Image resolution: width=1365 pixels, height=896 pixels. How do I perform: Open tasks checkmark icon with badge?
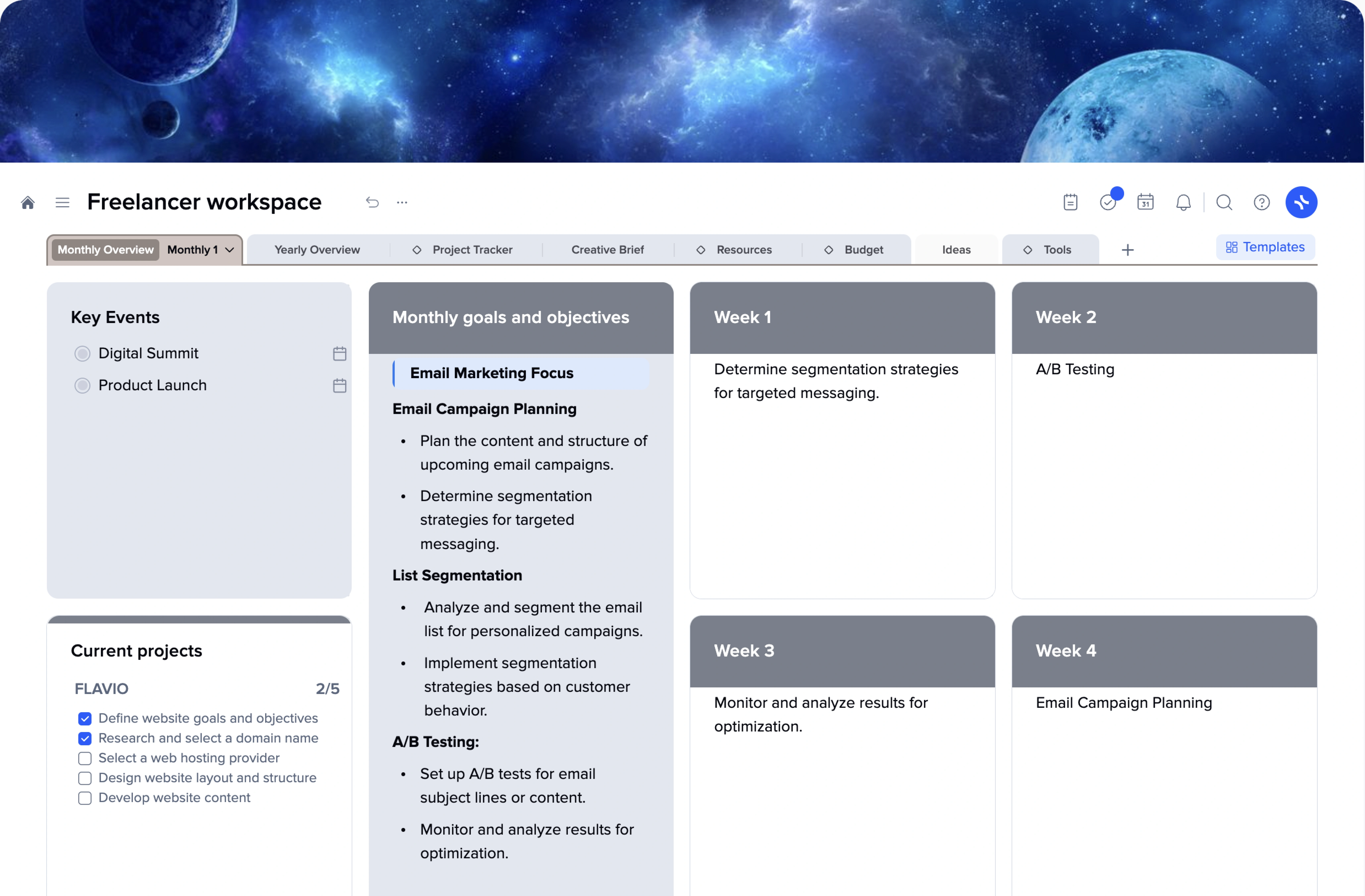point(1108,203)
